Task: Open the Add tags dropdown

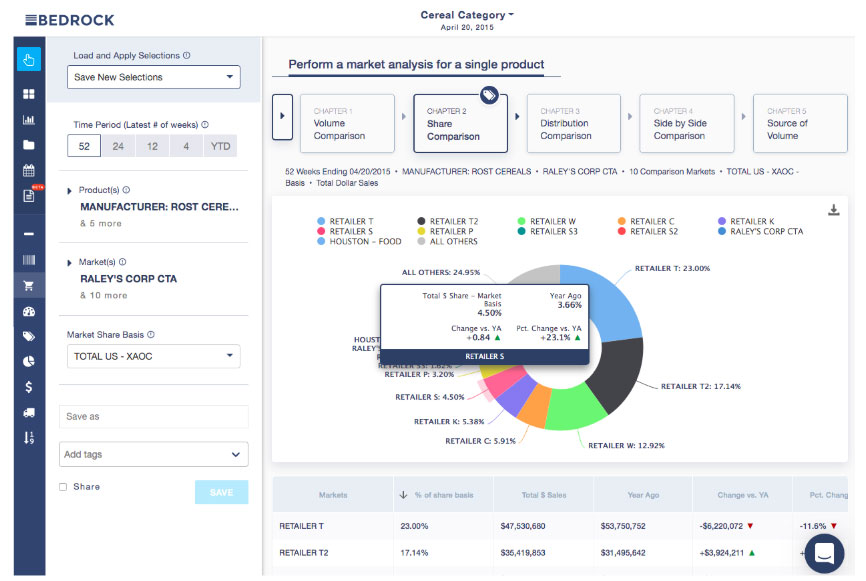Action: (154, 455)
